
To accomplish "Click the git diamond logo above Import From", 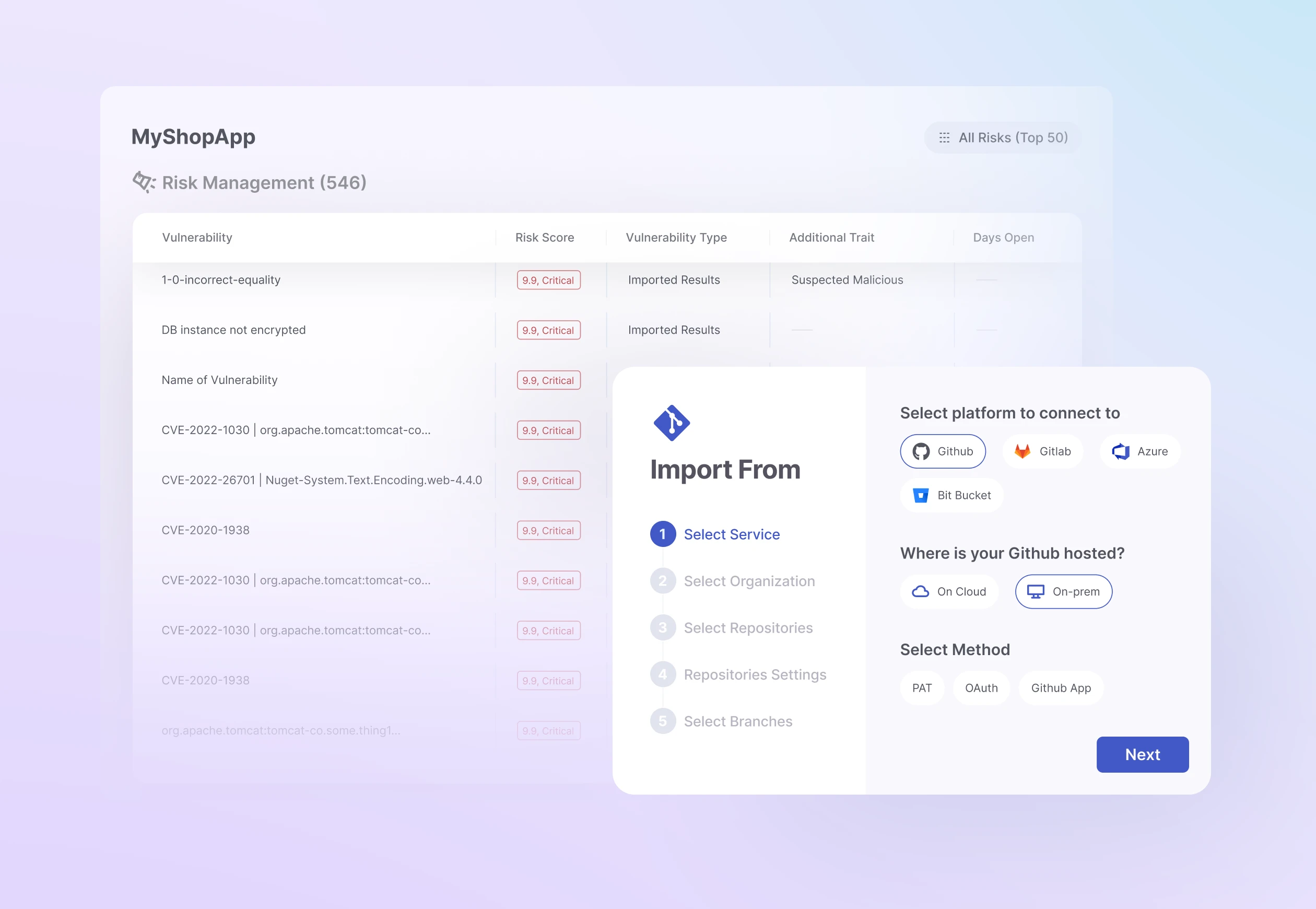I will [x=672, y=423].
